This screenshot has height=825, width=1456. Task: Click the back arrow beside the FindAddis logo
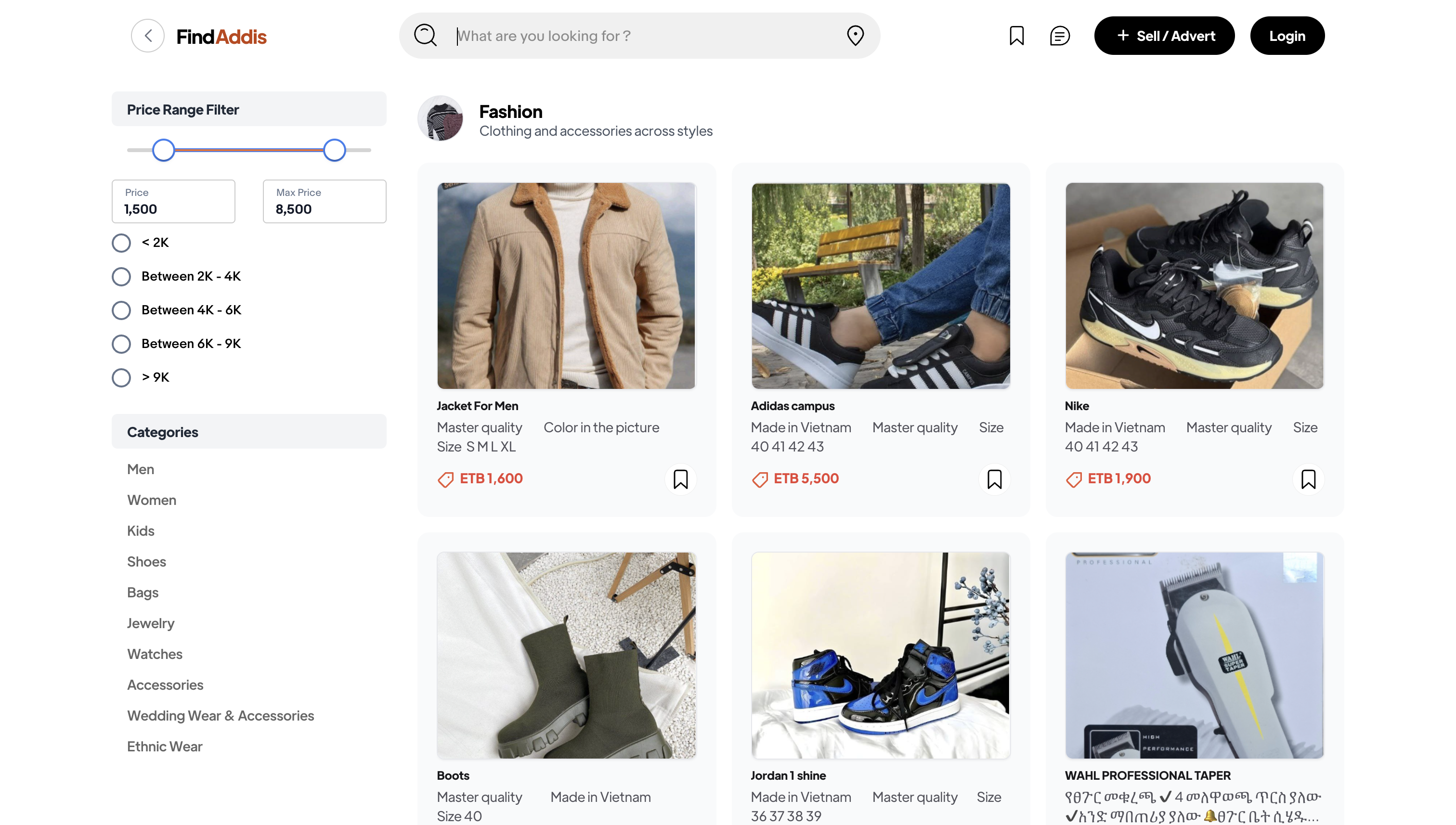[147, 35]
